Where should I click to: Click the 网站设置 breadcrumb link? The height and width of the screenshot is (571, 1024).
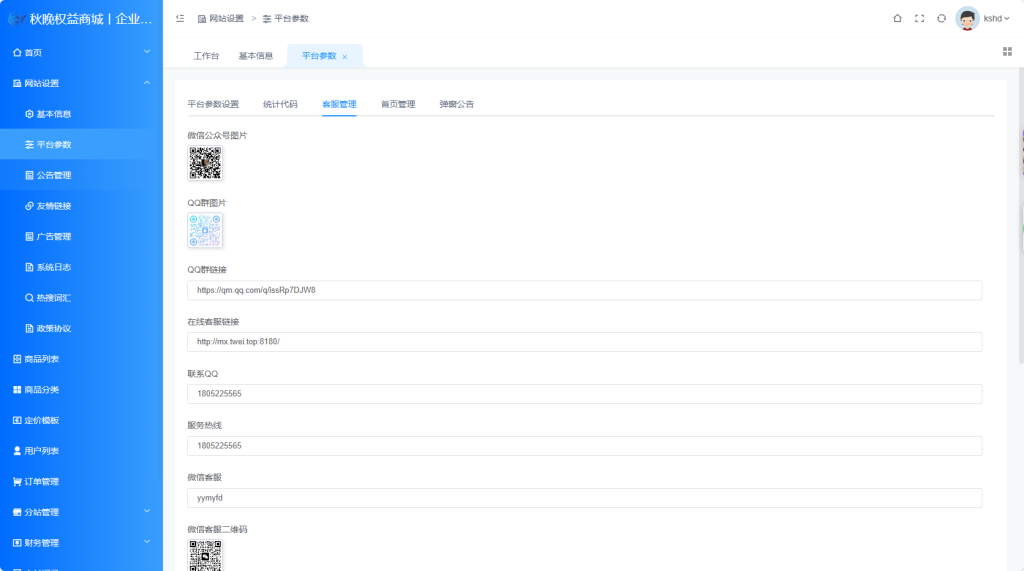[x=225, y=19]
